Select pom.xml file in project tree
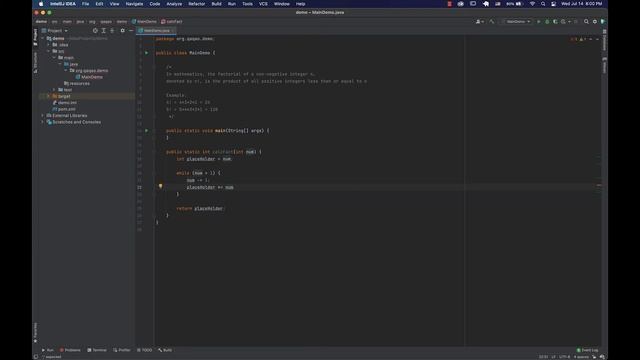 (x=64, y=109)
